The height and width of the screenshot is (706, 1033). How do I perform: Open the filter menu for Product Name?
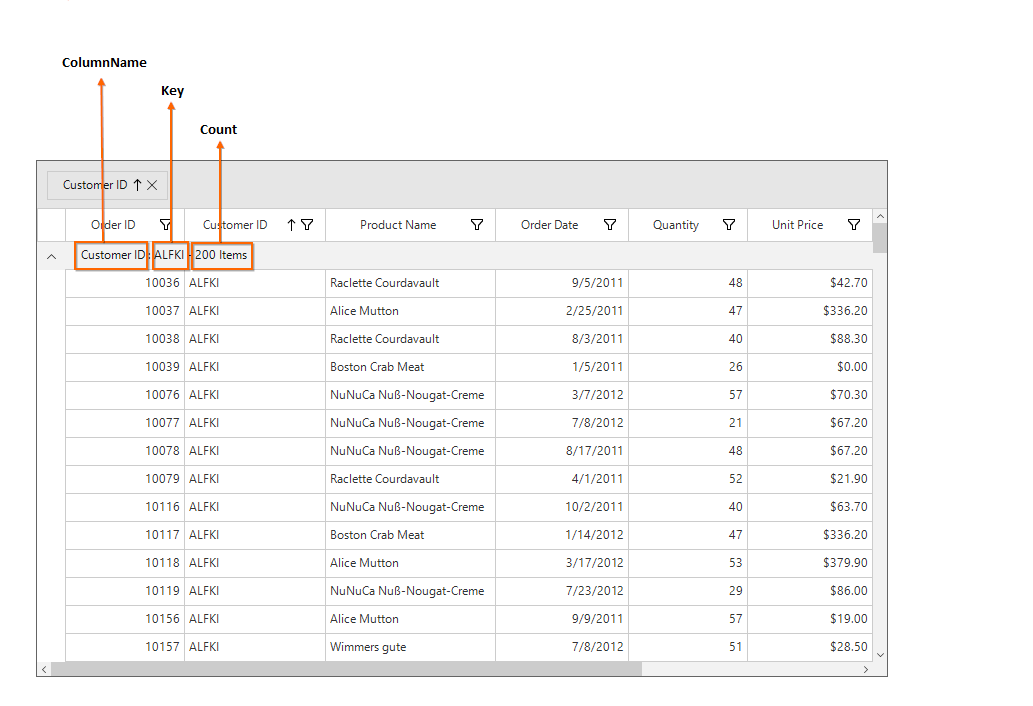tap(478, 224)
